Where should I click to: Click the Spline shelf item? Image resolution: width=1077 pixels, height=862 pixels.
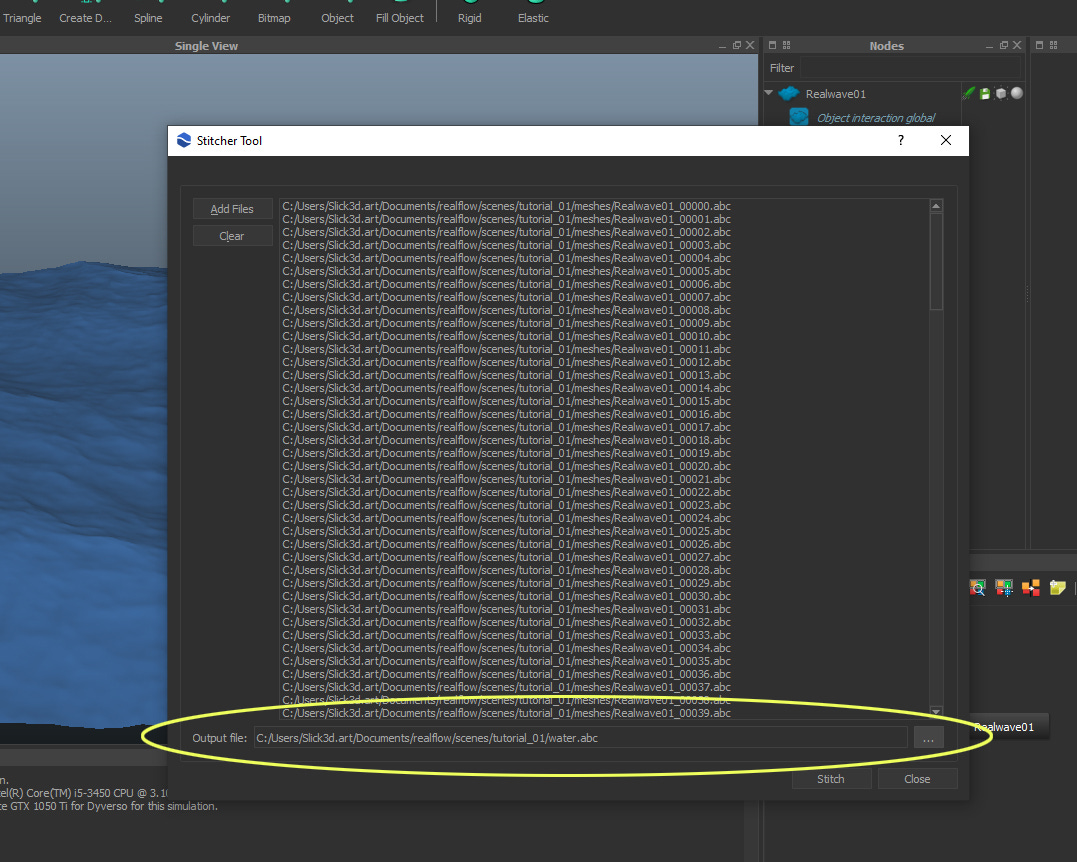point(148,18)
